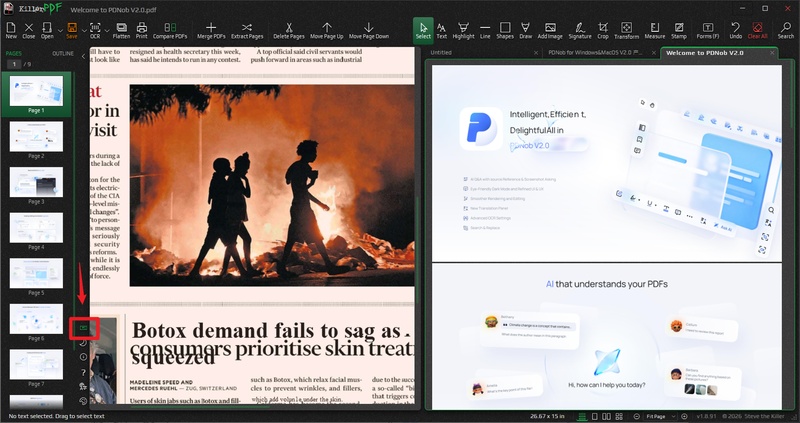The width and height of the screenshot is (800, 423).
Task: Open help with question mark icon
Action: point(84,372)
